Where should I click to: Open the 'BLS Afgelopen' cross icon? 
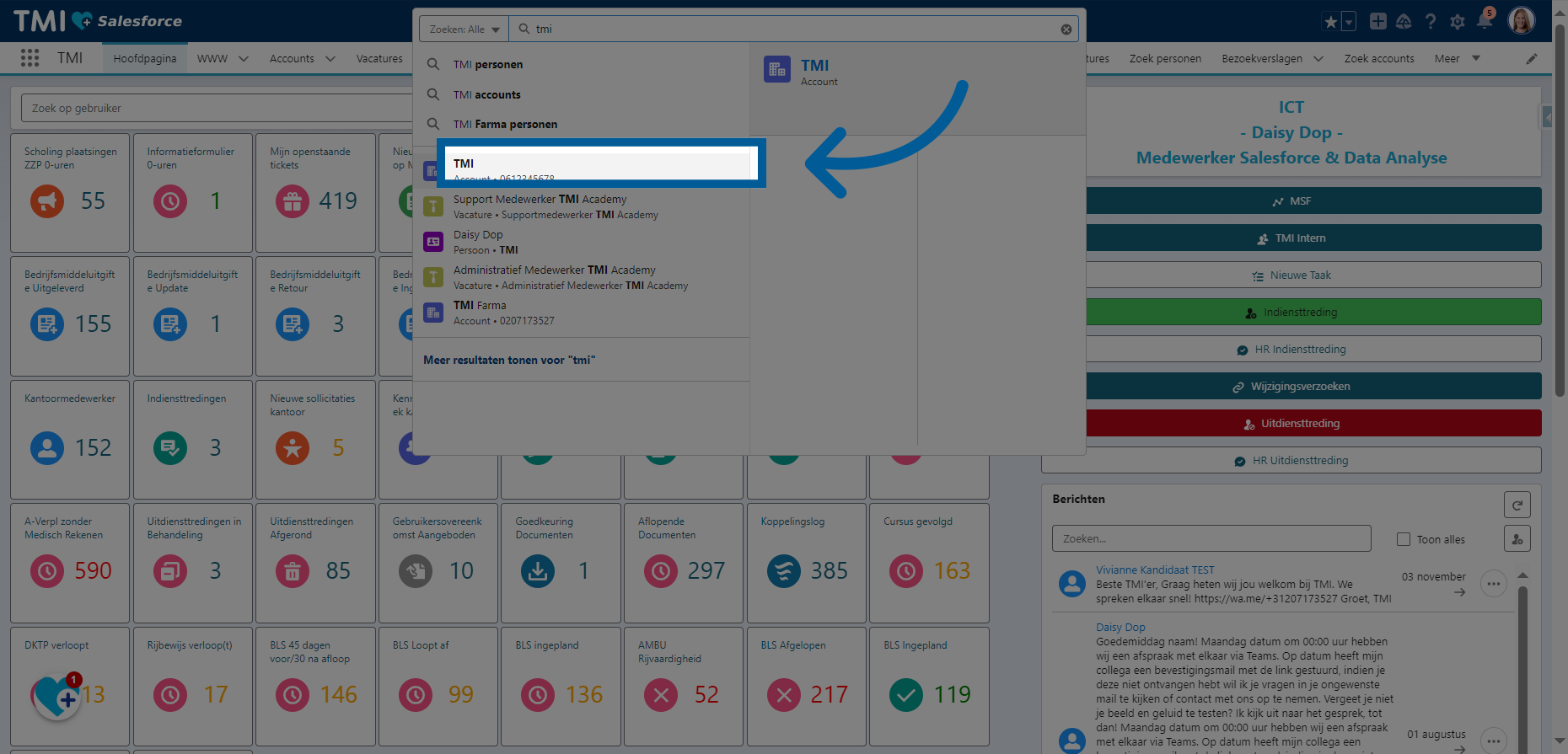tap(784, 695)
